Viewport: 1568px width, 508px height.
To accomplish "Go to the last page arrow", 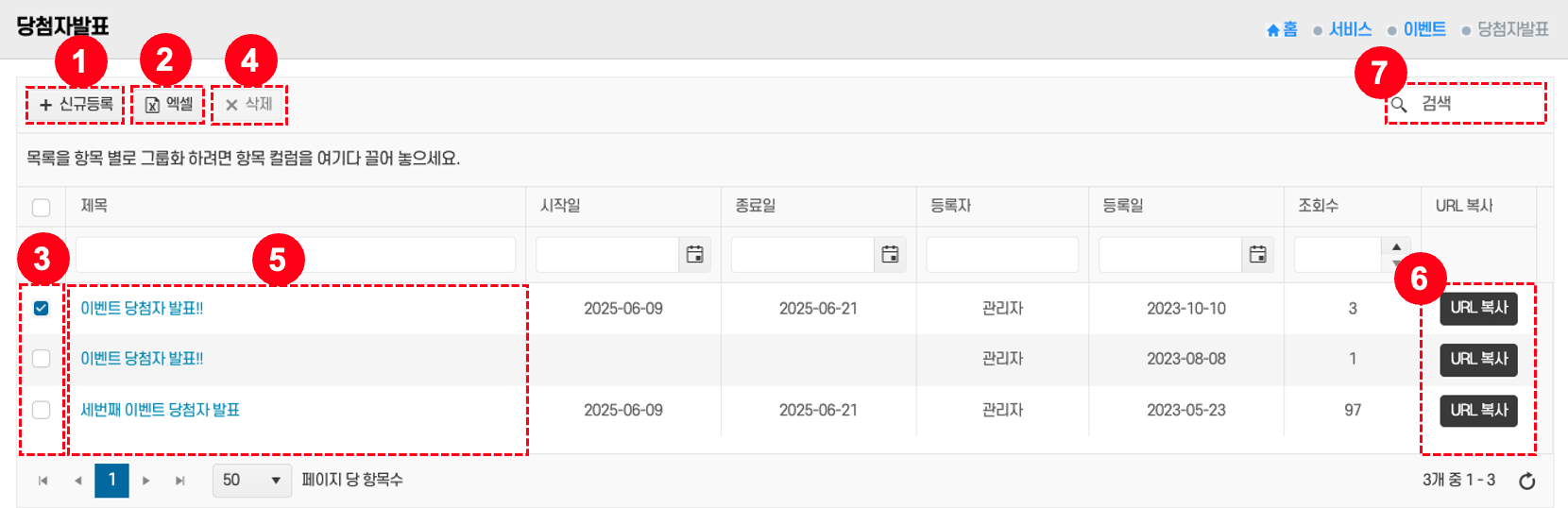I will click(x=179, y=481).
